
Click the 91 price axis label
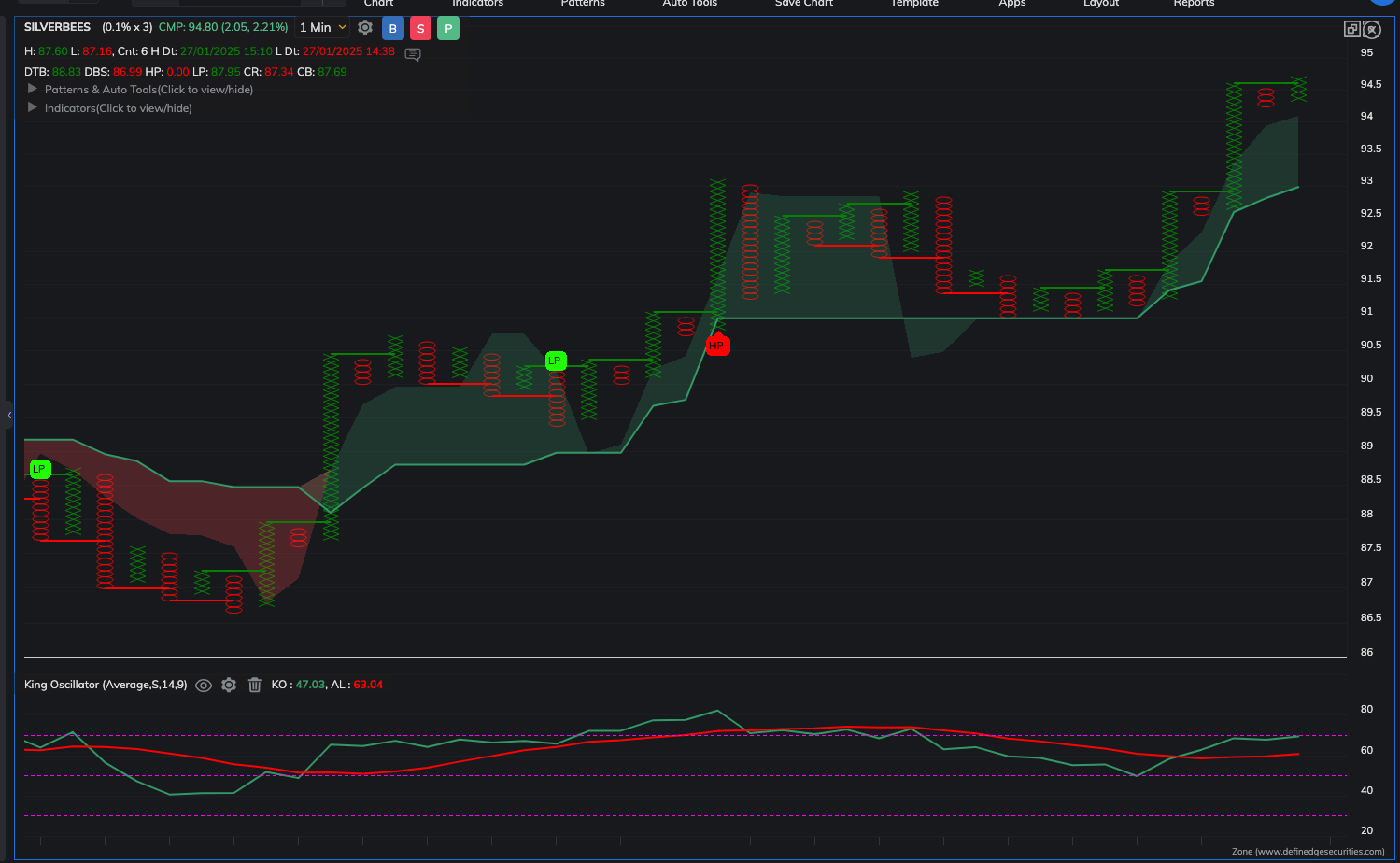(x=1366, y=311)
